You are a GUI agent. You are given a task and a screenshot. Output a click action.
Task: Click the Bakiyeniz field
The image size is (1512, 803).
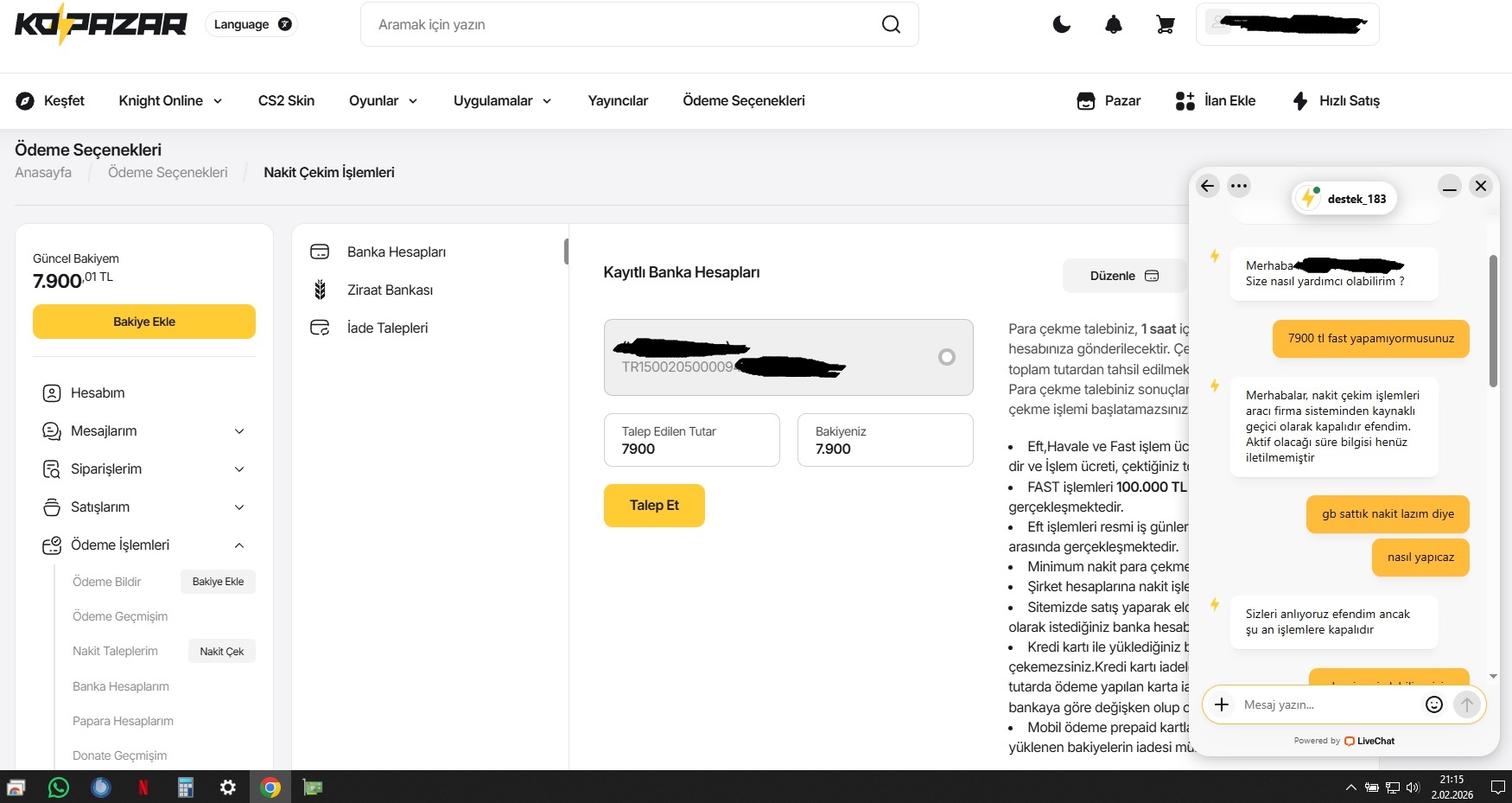[x=886, y=440]
